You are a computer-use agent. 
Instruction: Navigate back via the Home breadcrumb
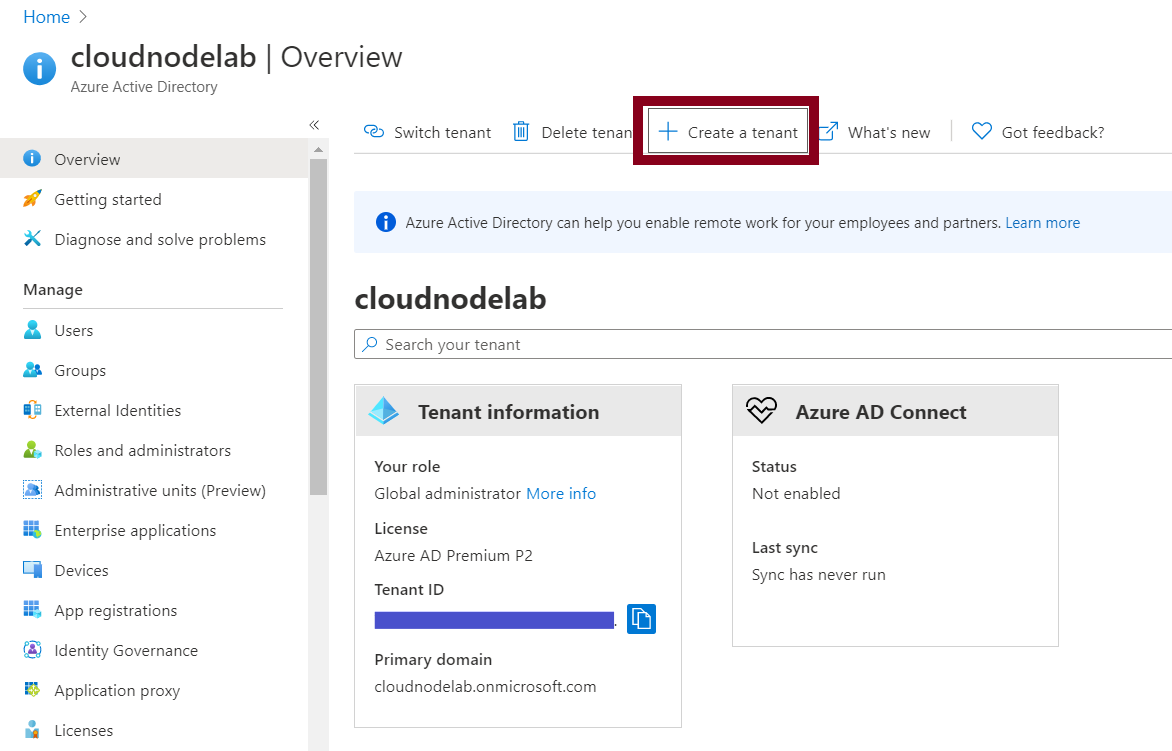click(46, 16)
